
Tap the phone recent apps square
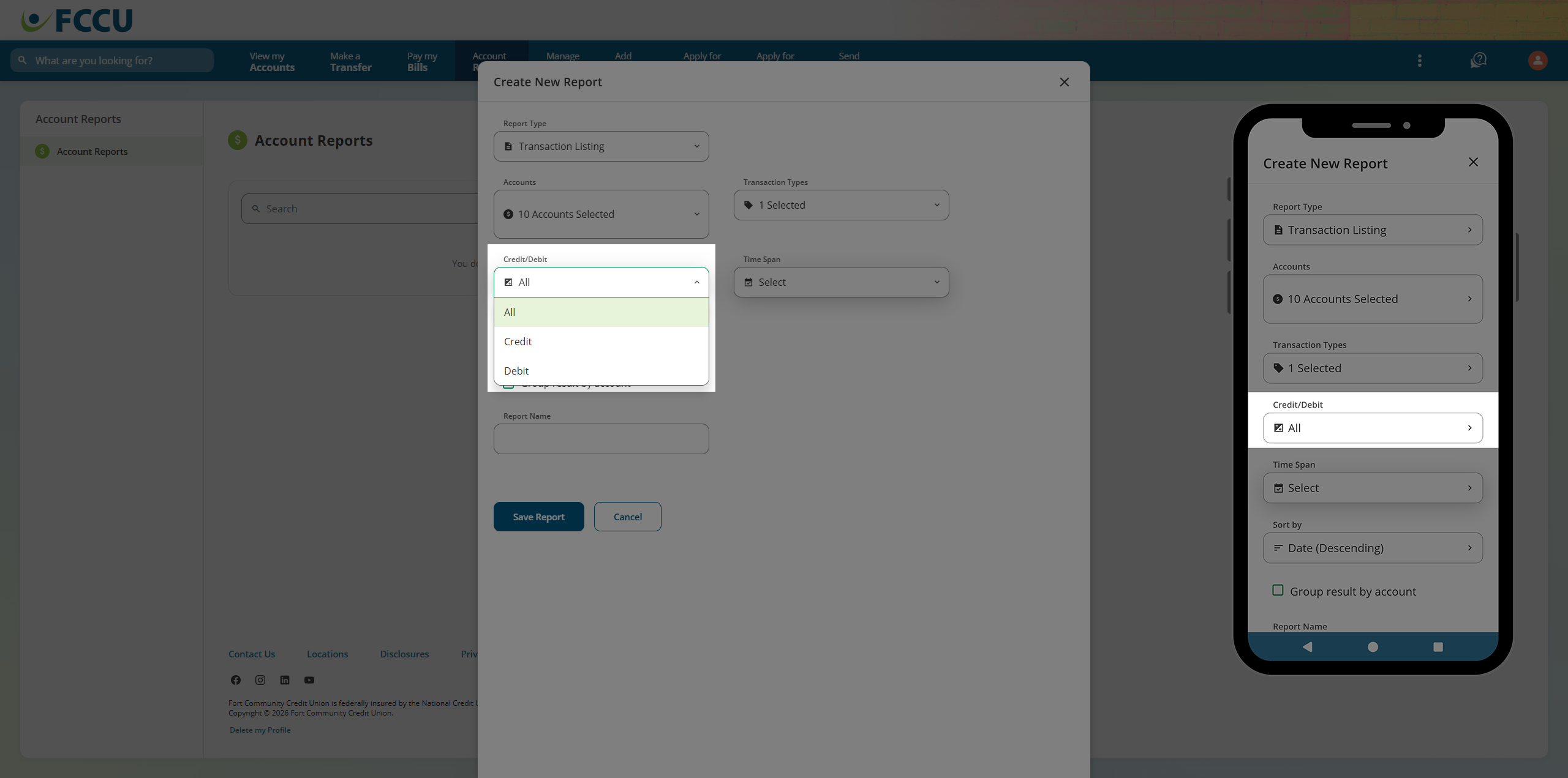(x=1438, y=647)
